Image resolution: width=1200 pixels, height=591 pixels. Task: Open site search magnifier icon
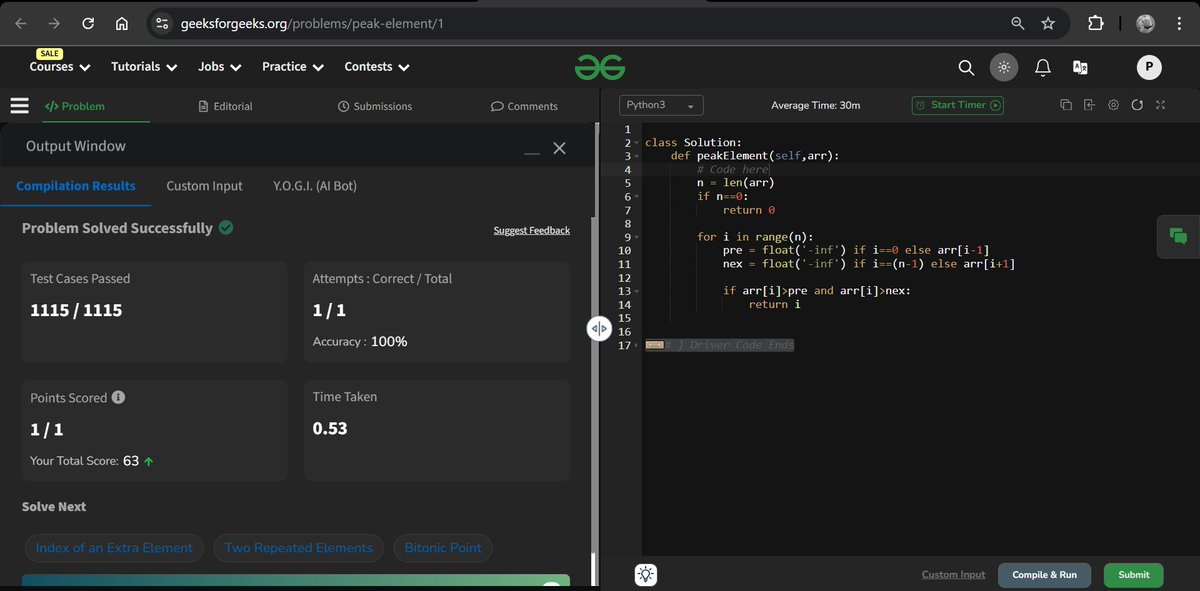click(966, 67)
